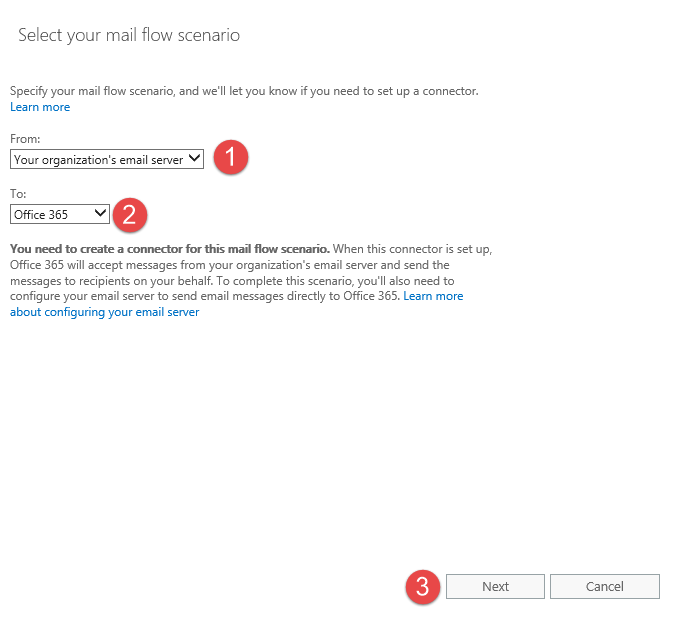Click the "Select your mail flow scenario" heading
Image resolution: width=690 pixels, height=630 pixels.
tap(129, 36)
